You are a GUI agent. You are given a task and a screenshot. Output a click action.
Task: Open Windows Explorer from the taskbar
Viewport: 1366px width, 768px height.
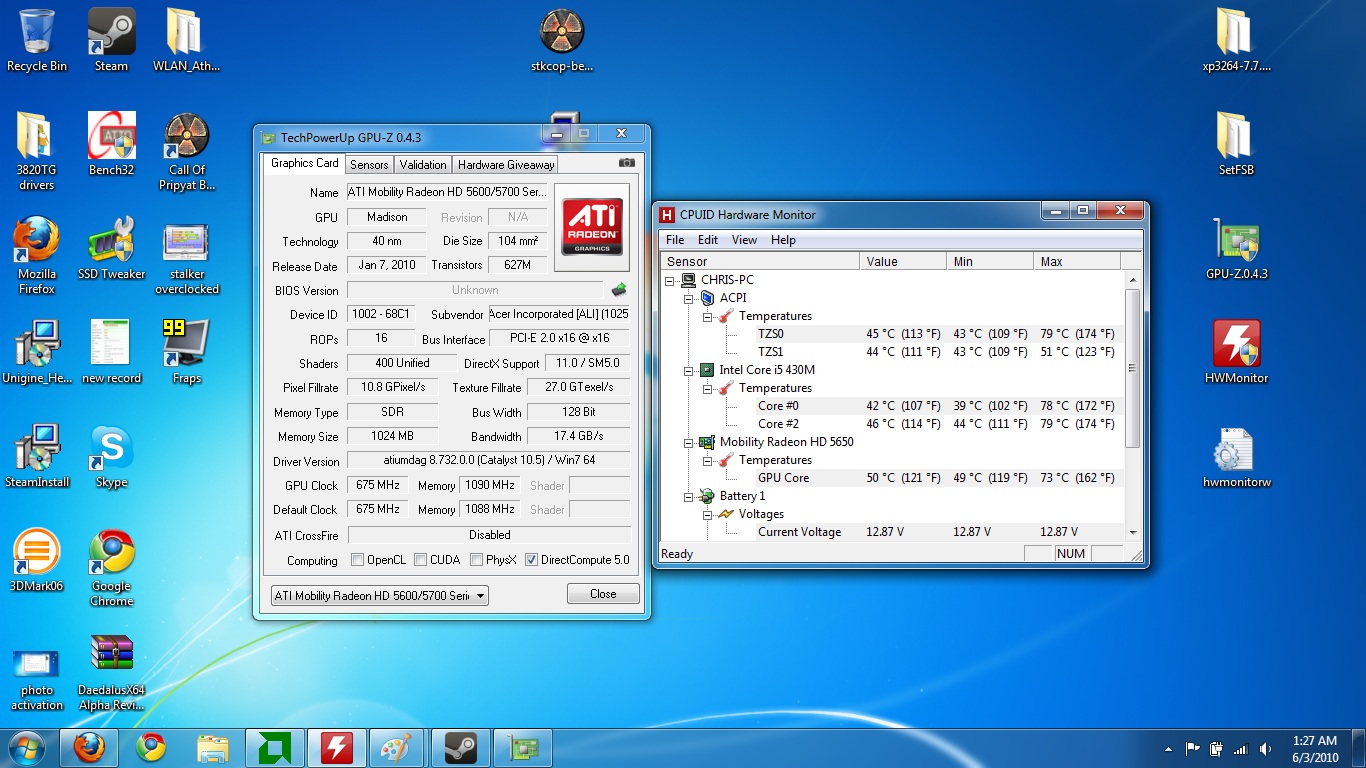coord(213,748)
